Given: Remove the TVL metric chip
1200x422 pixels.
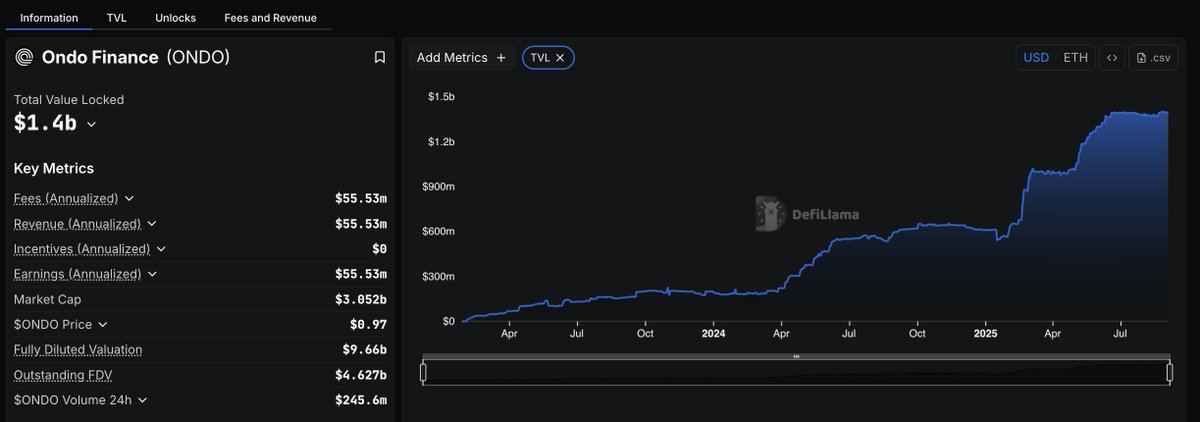Looking at the screenshot, I should click(560, 58).
